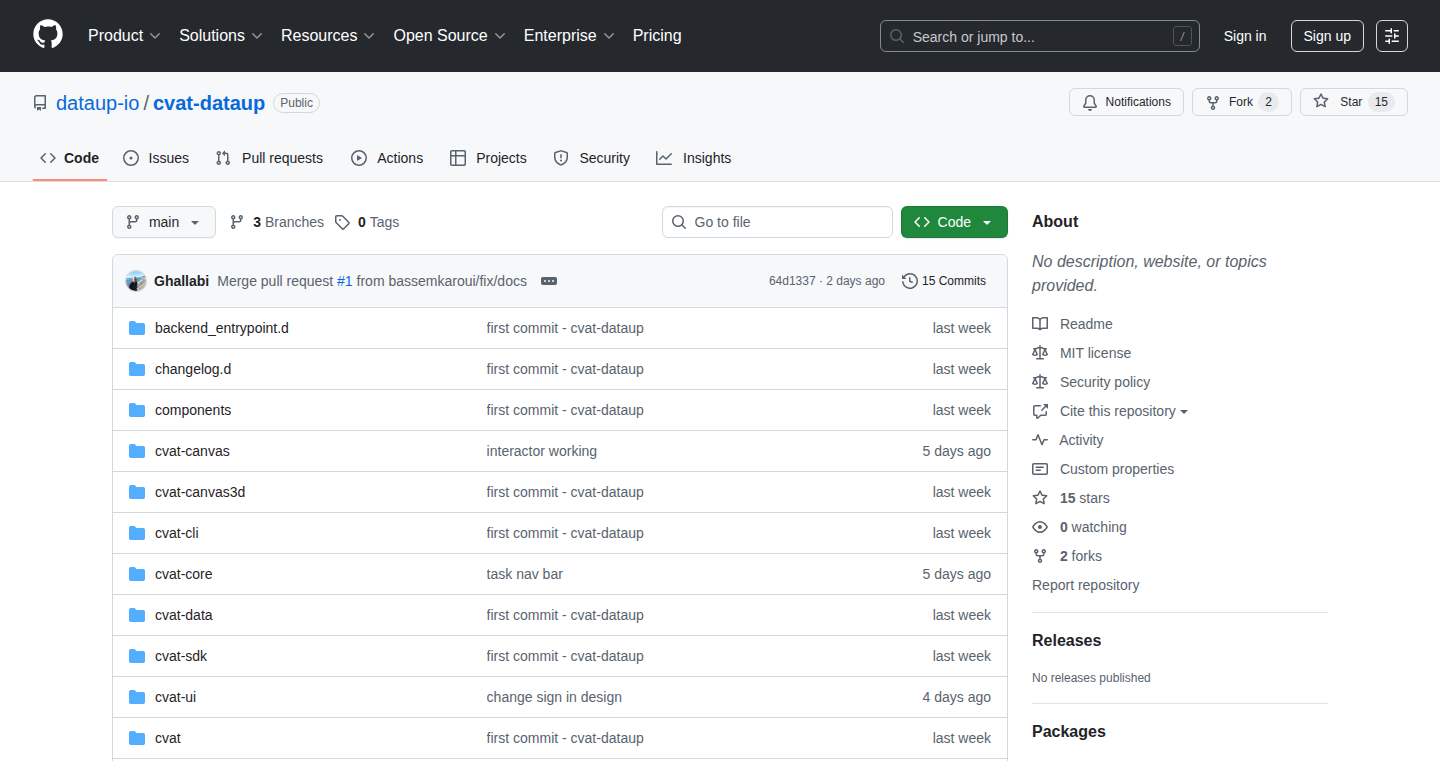This screenshot has width=1440, height=761.
Task: Click the star icon beside 15 stars
Action: [x=1040, y=498]
